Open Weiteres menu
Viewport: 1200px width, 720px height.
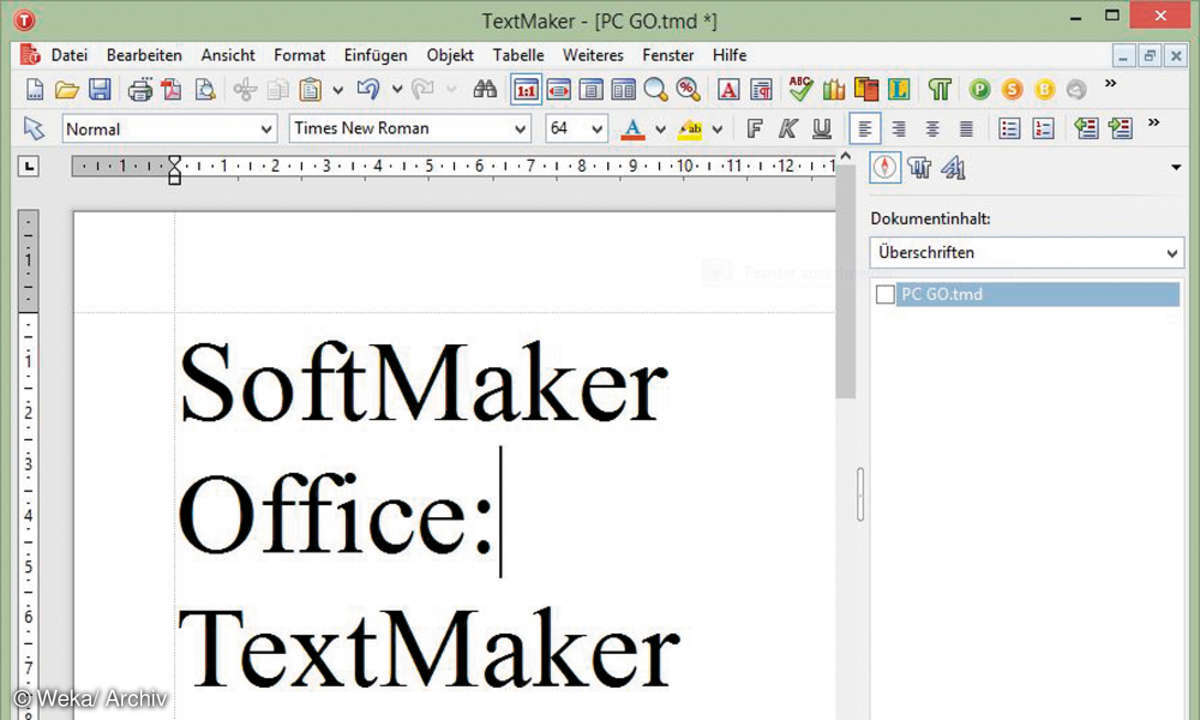[593, 55]
